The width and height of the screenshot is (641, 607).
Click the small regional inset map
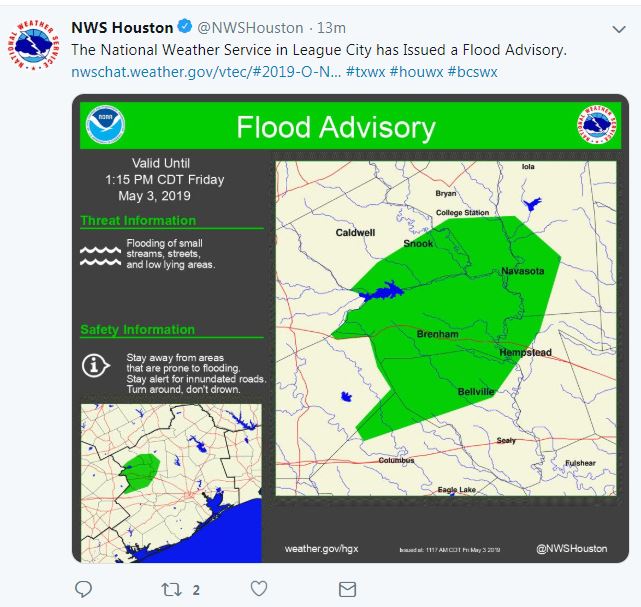coord(170,469)
